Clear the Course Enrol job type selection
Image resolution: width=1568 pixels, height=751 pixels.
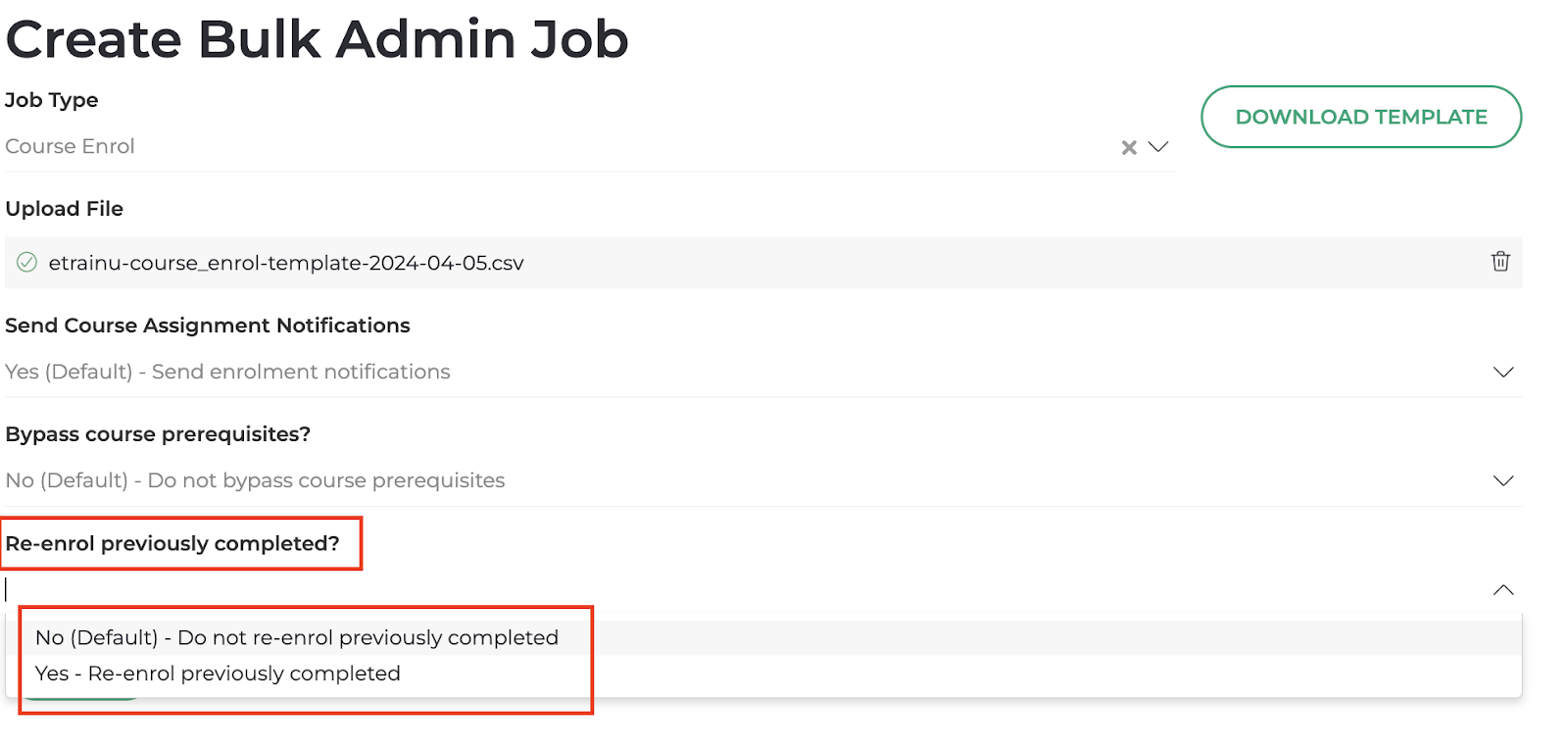tap(1129, 147)
